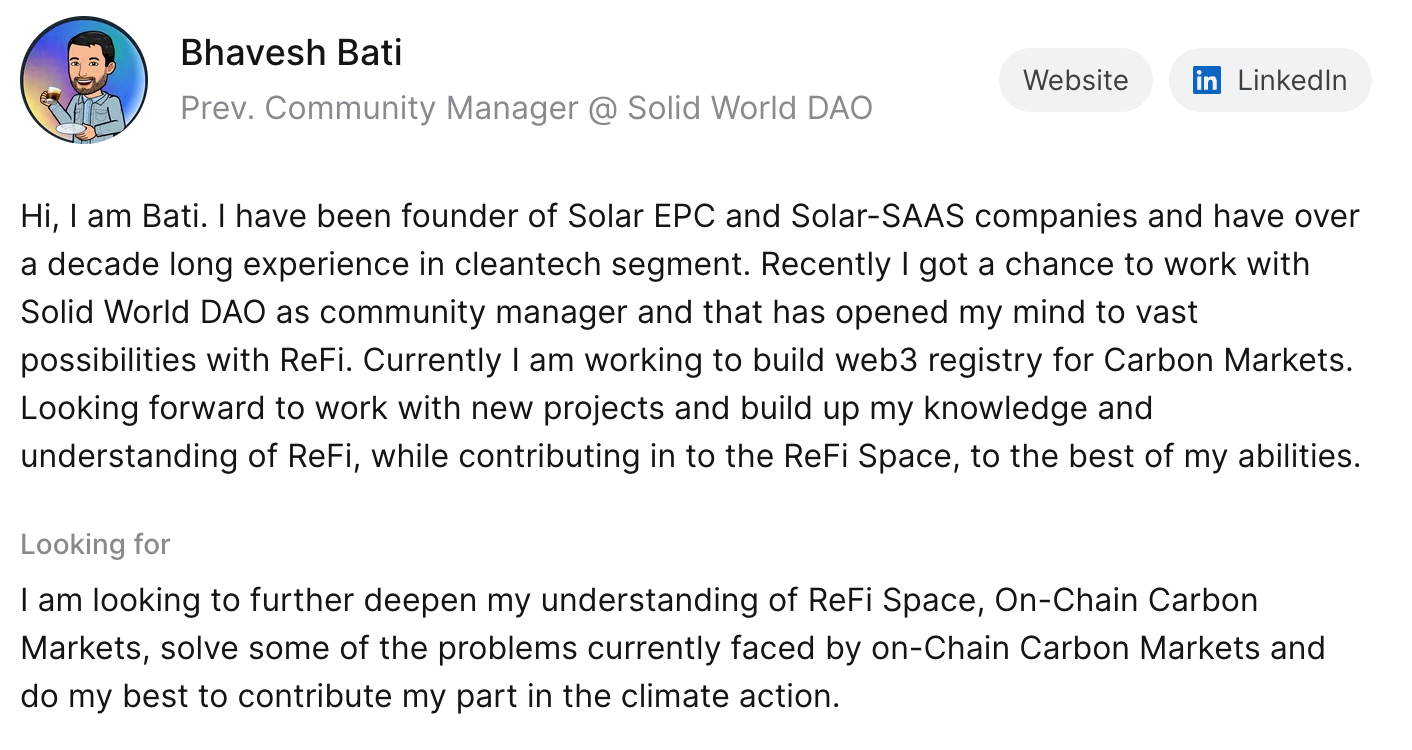1412x750 pixels.
Task: Click the line starting "Markets, solve some"
Action: coord(400,648)
